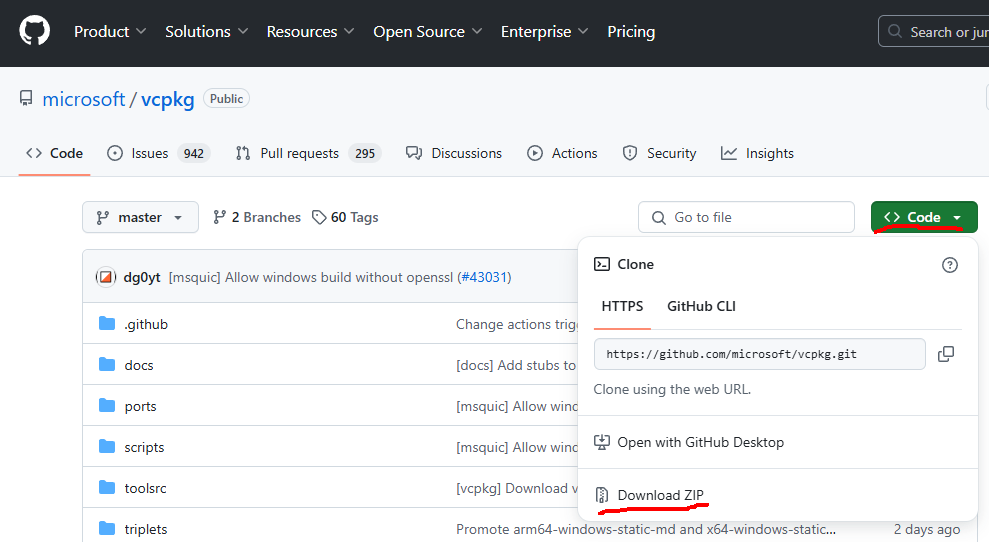989x542 pixels.
Task: Open the Insights tab
Action: pyautogui.click(x=758, y=153)
